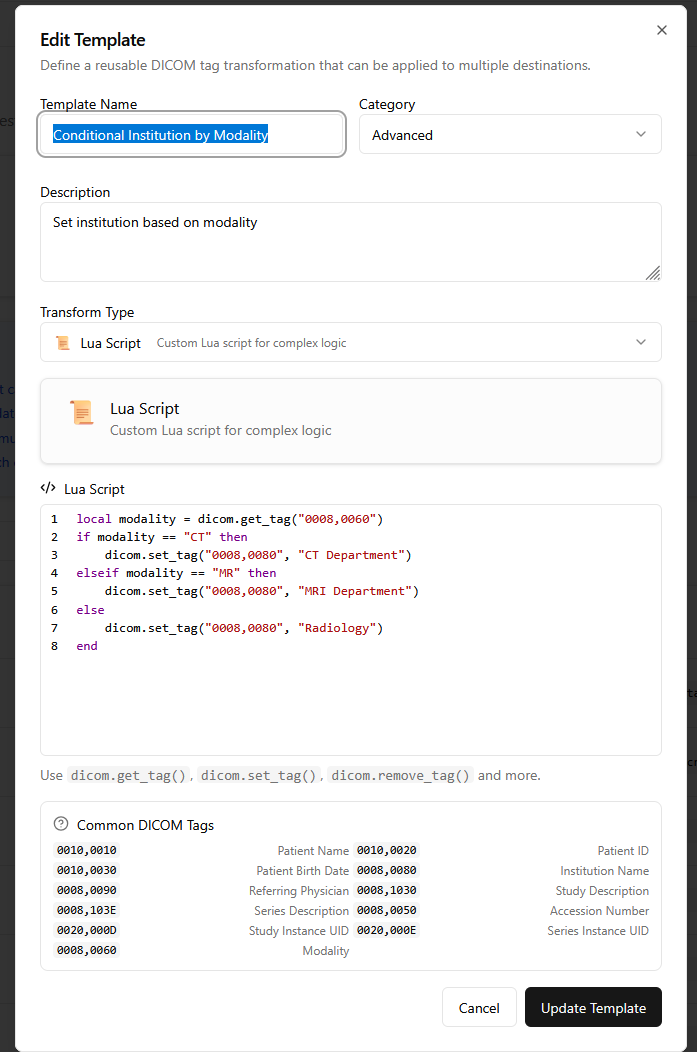The image size is (697, 1052).
Task: Click the 0020,000D Study Instance UID tag
Action: 85,931
